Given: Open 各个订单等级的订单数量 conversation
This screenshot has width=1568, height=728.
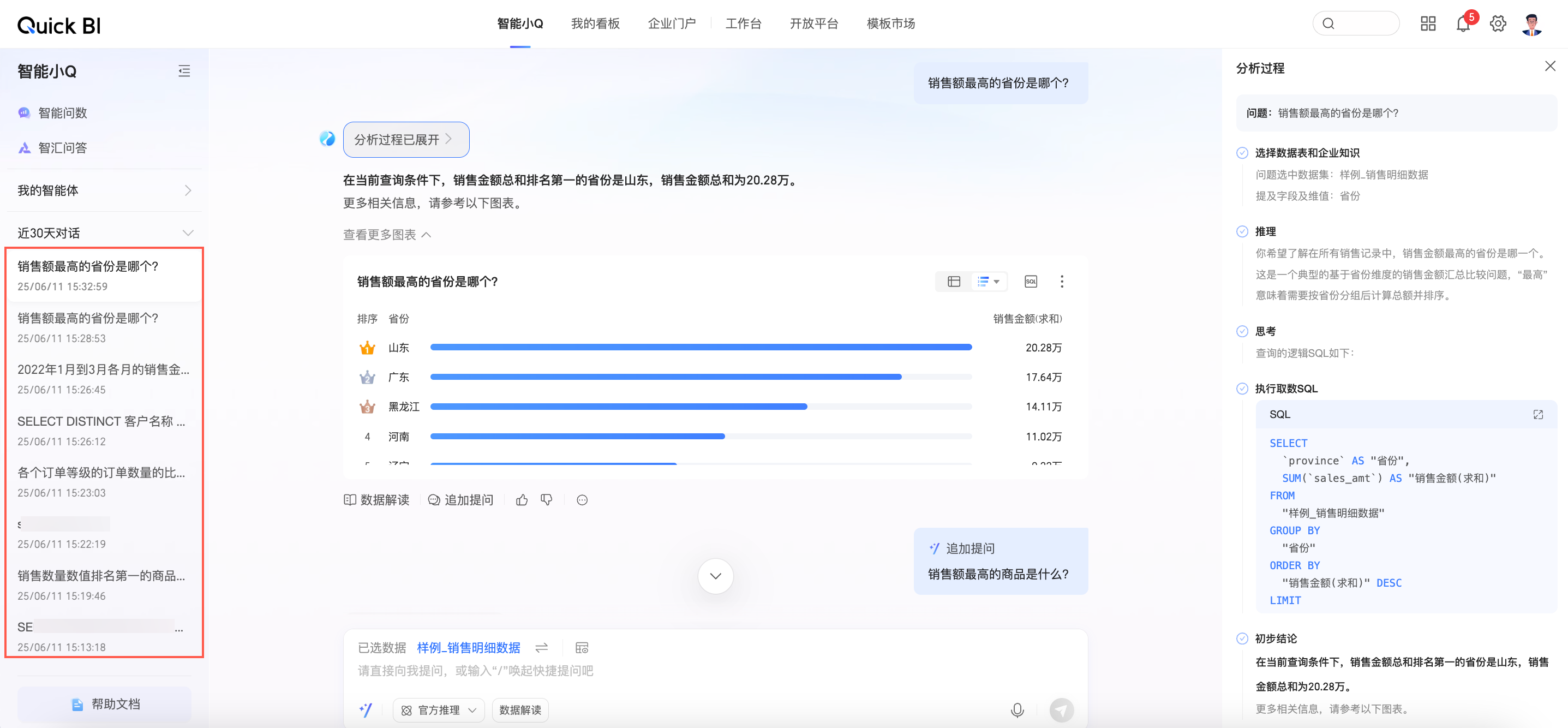Looking at the screenshot, I should pyautogui.click(x=104, y=481).
